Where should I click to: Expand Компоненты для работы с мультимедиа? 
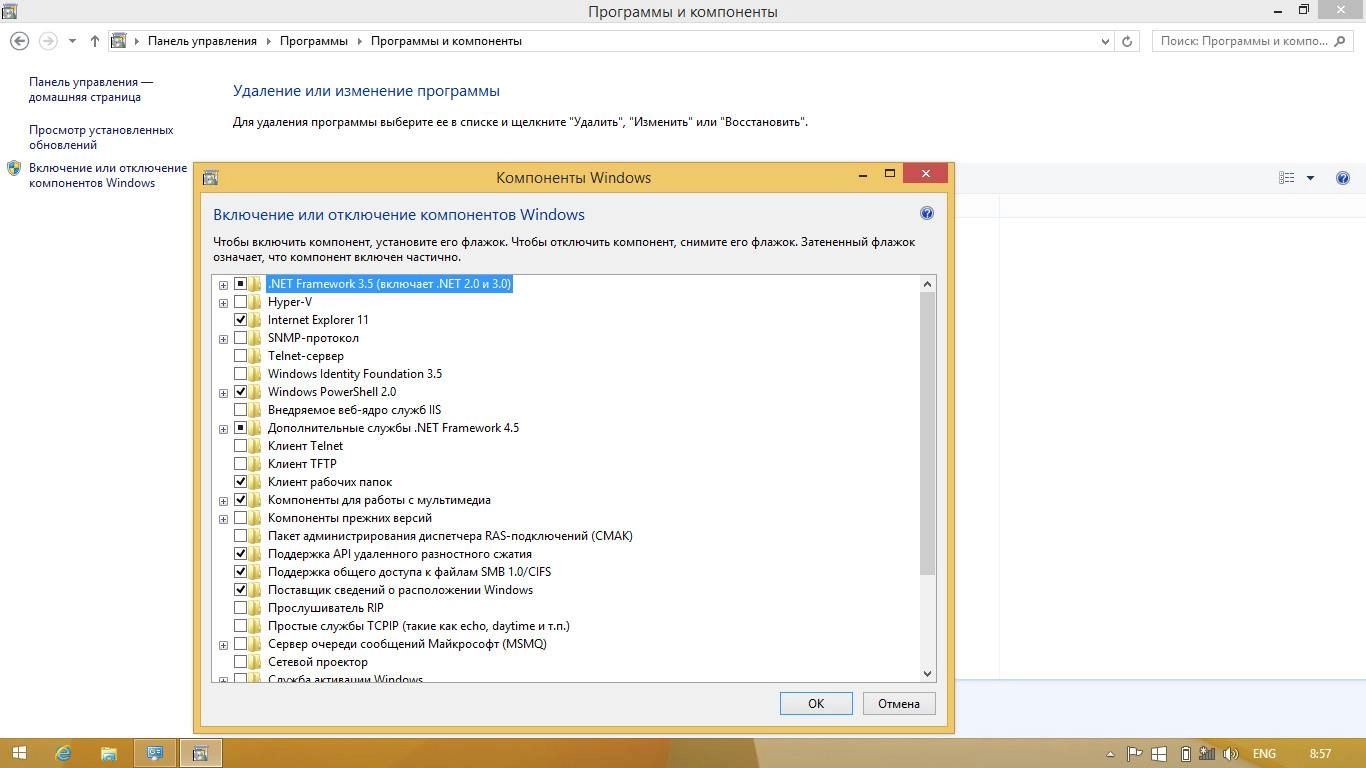point(224,501)
